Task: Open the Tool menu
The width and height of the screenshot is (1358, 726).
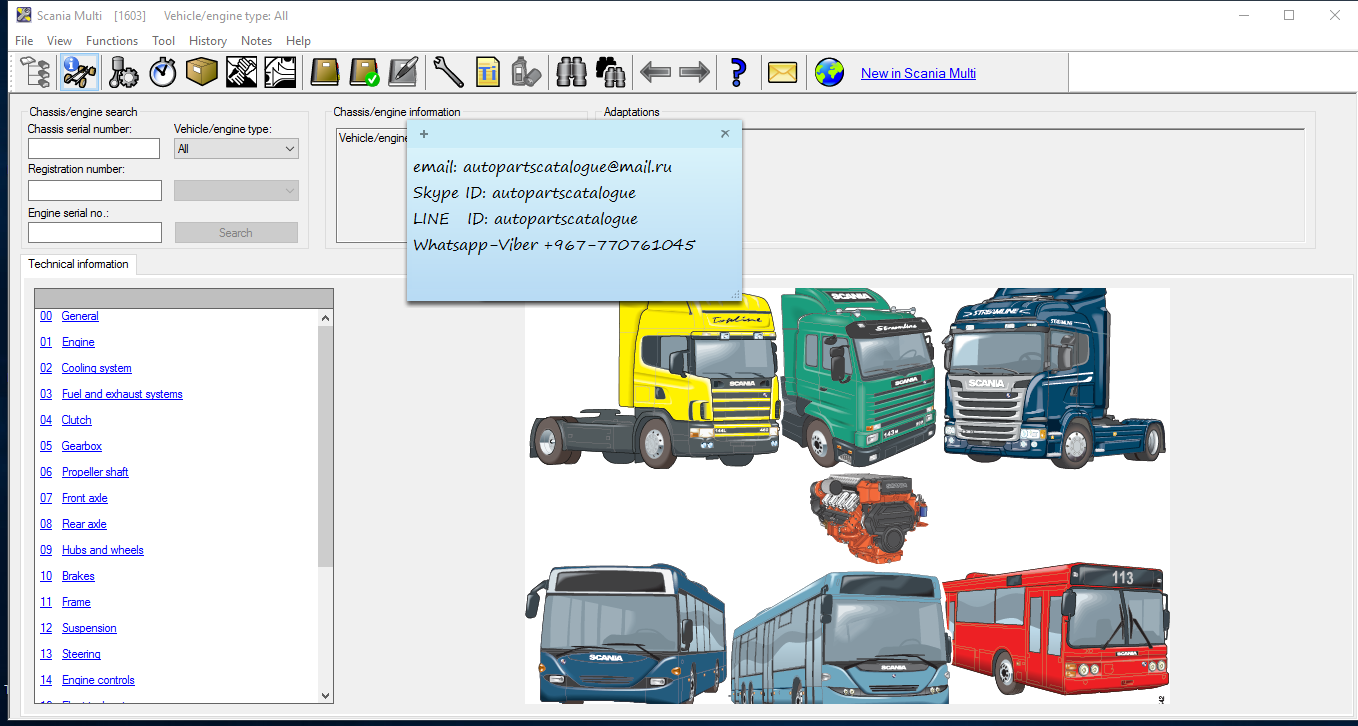Action: coord(164,41)
